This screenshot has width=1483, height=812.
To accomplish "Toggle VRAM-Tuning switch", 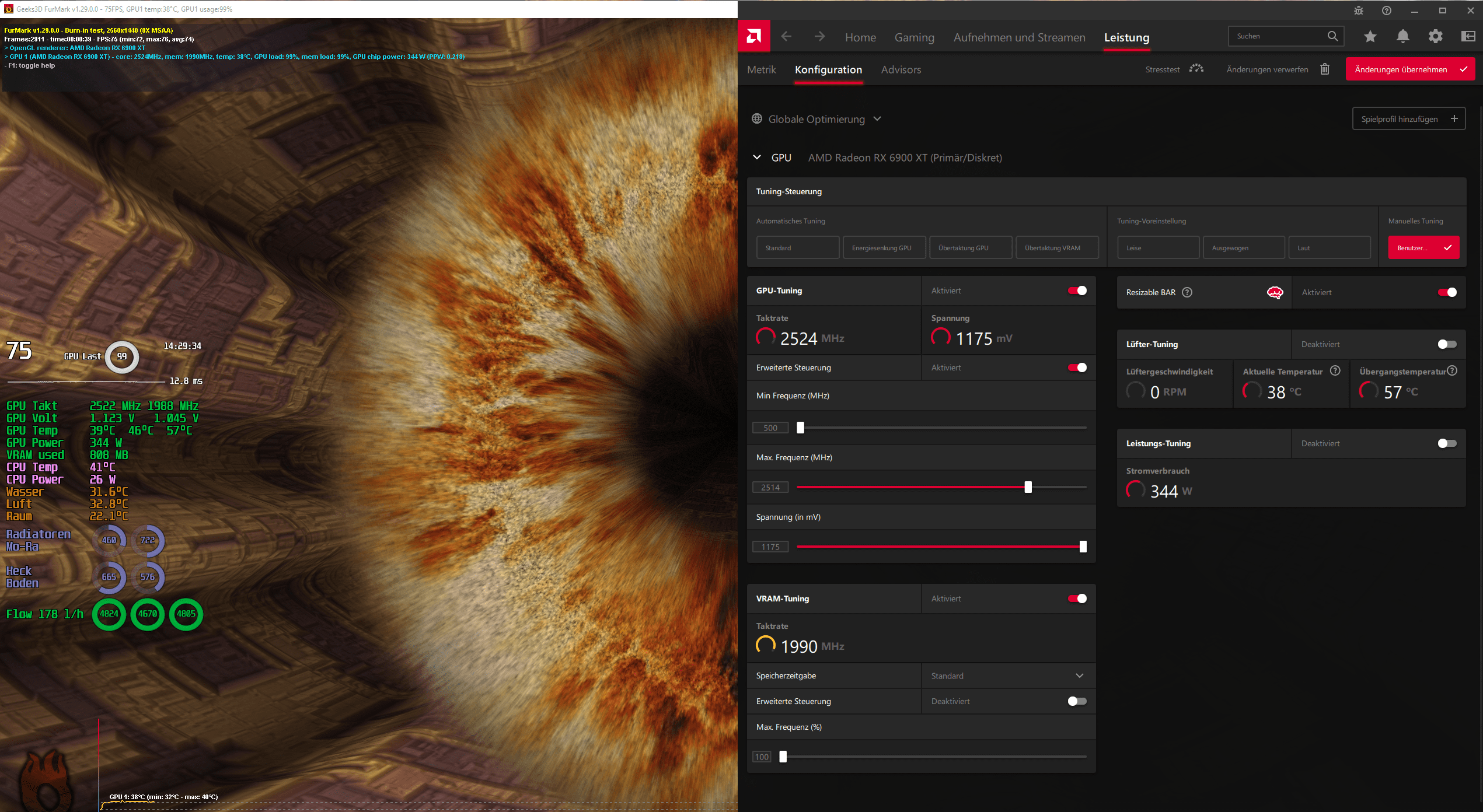I will coord(1077,598).
